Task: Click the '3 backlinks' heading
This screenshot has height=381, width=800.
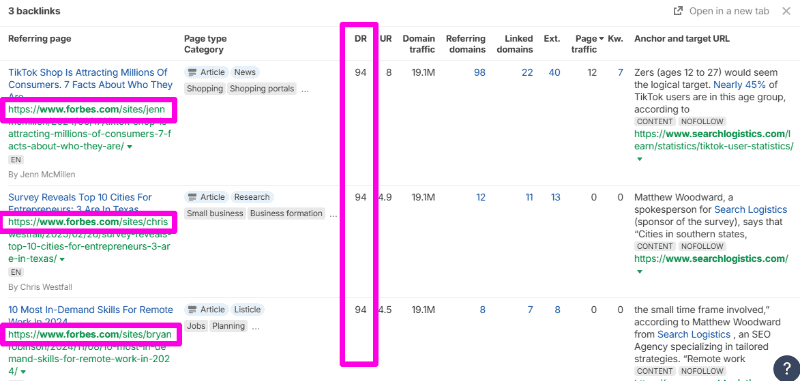Action: pyautogui.click(x=34, y=11)
